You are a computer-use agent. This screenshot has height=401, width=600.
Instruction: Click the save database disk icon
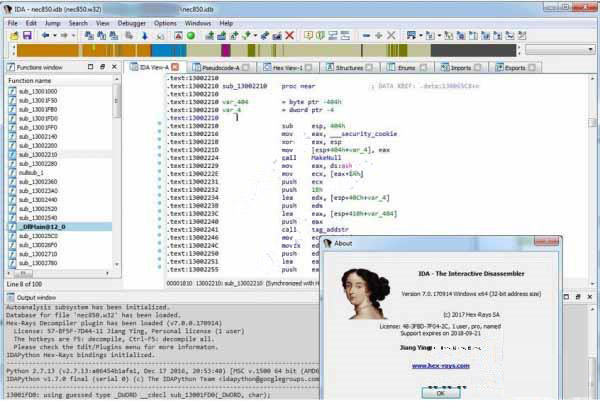click(x=26, y=35)
